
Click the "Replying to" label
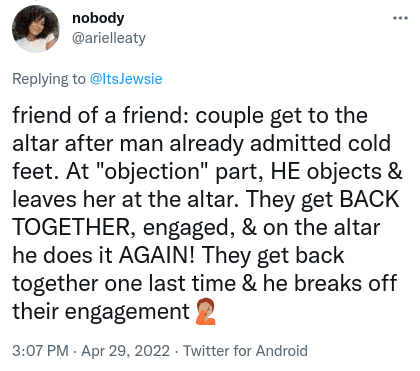[x=49, y=79]
